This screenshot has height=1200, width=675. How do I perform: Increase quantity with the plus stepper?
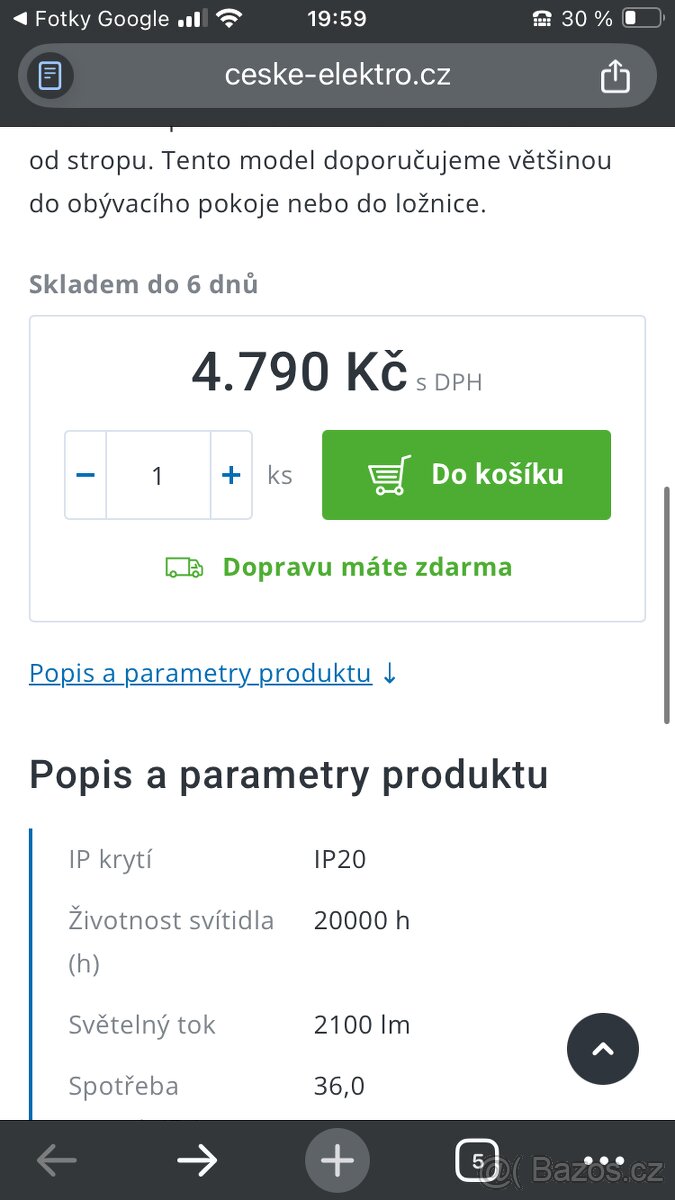[x=231, y=474]
